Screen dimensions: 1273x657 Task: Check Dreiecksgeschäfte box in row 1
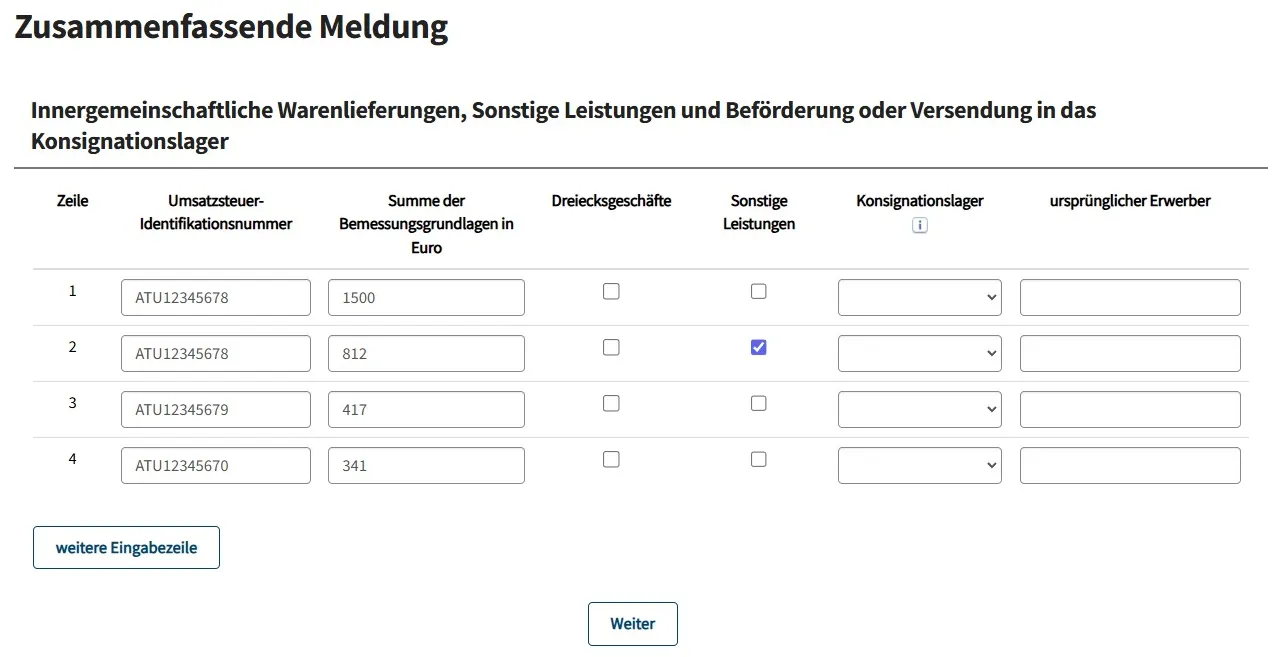tap(611, 291)
